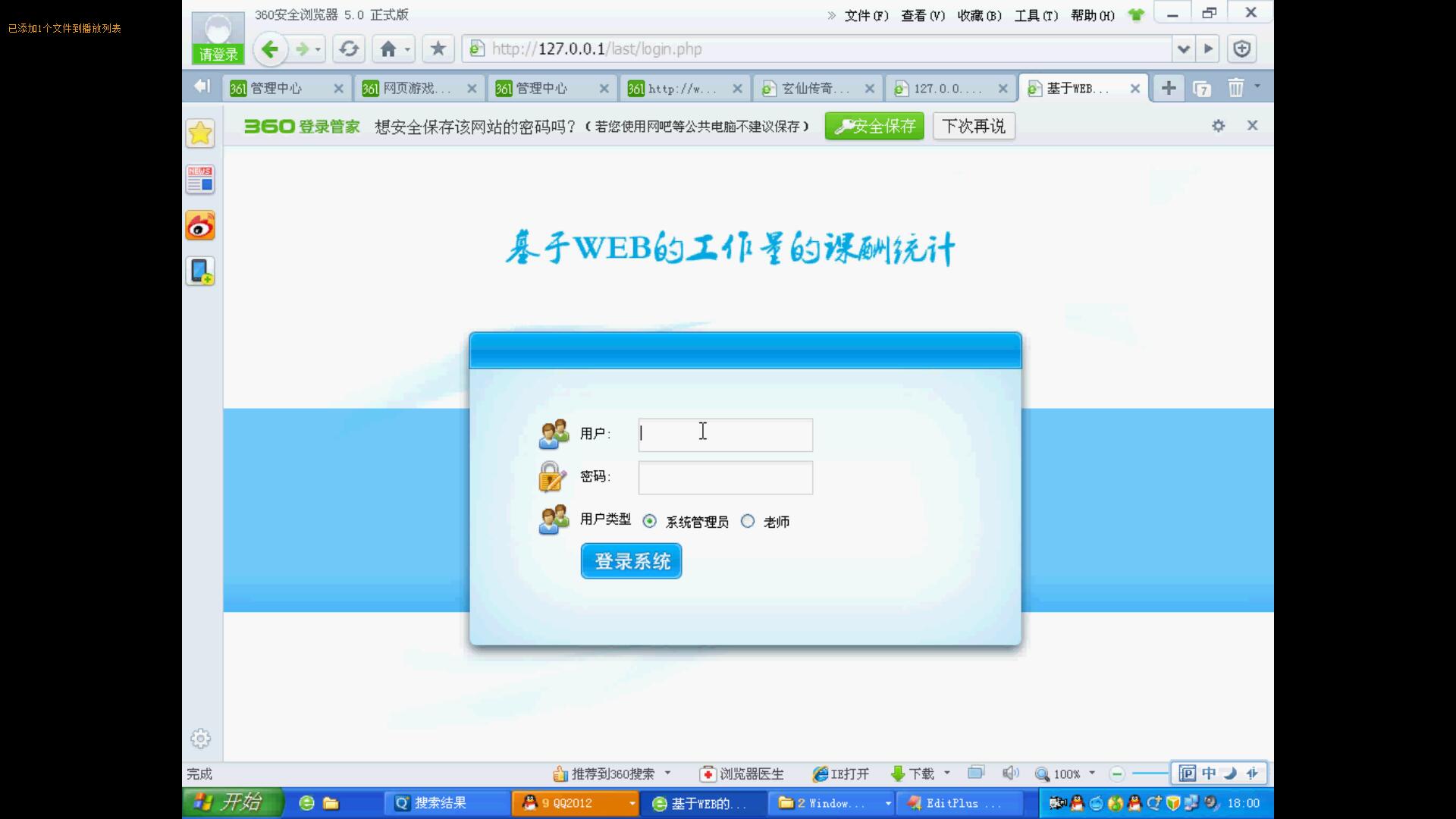This screenshot has height=819, width=1456.
Task: Open the 帮助(H) menu
Action: click(1092, 16)
